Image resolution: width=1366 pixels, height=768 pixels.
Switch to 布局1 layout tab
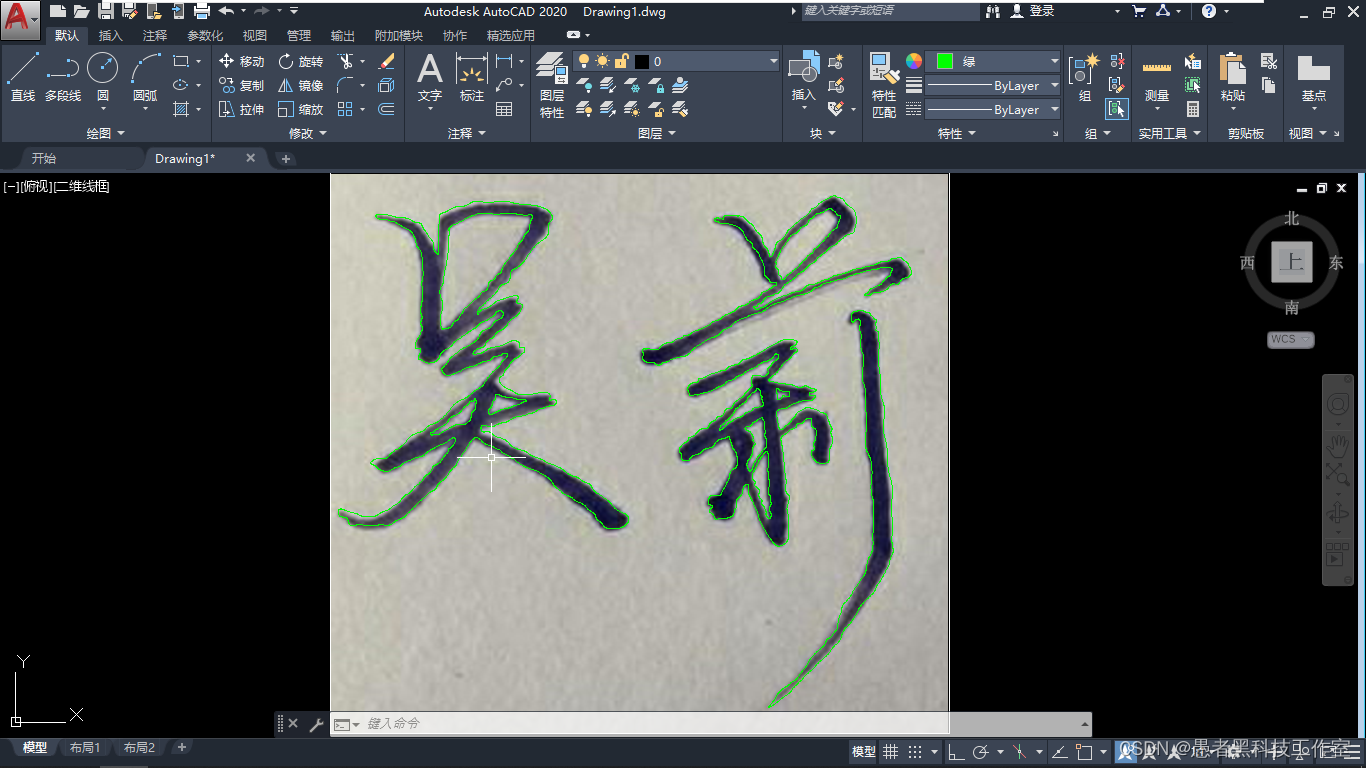point(85,748)
